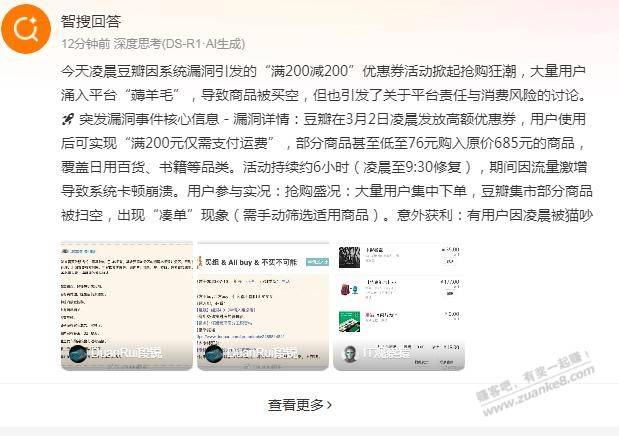Open the 查看更多 link
619x436 pixels.
(x=300, y=405)
